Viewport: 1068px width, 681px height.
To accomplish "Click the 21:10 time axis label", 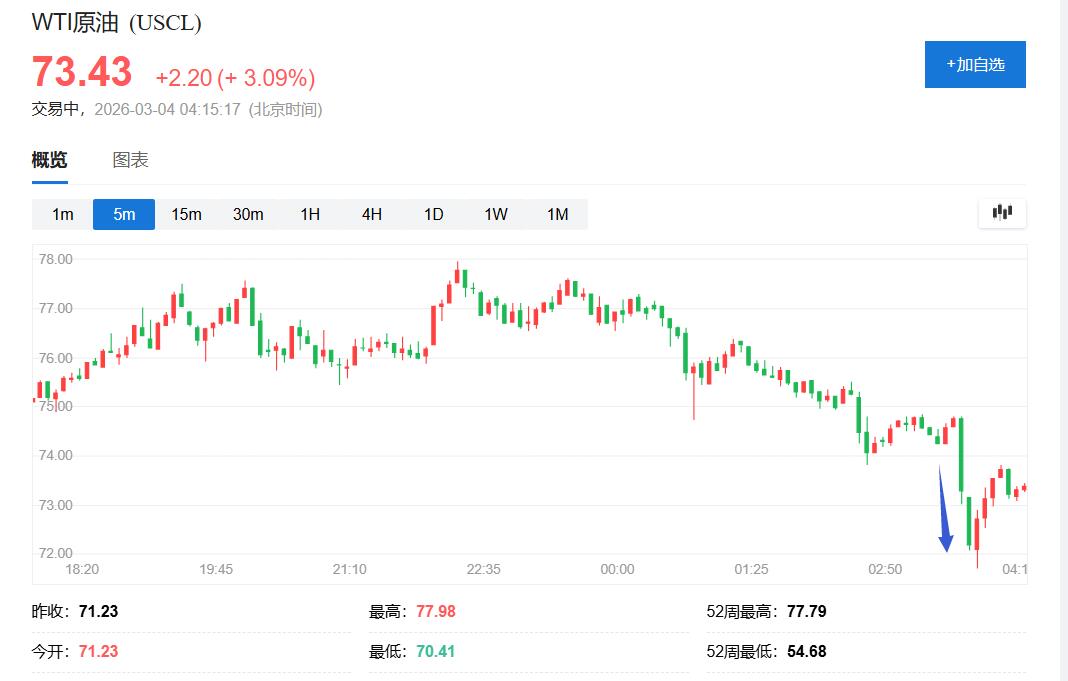I will pyautogui.click(x=349, y=569).
